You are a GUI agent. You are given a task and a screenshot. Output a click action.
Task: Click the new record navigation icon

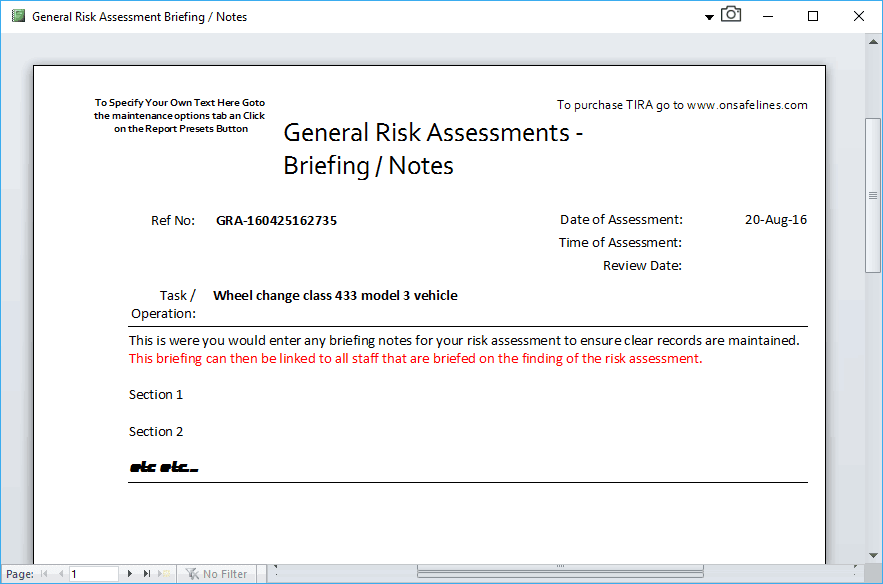pos(164,574)
